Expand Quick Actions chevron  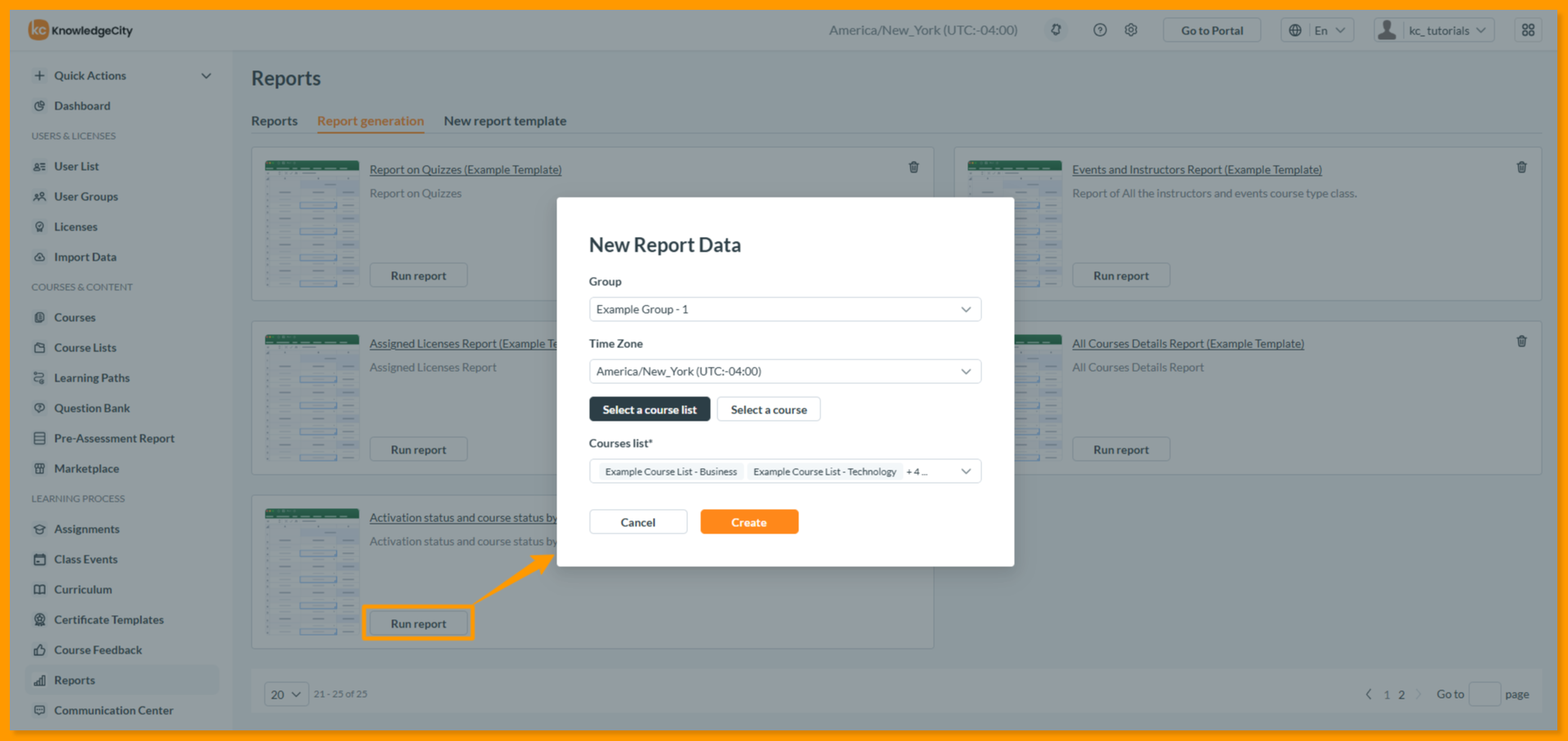[206, 75]
